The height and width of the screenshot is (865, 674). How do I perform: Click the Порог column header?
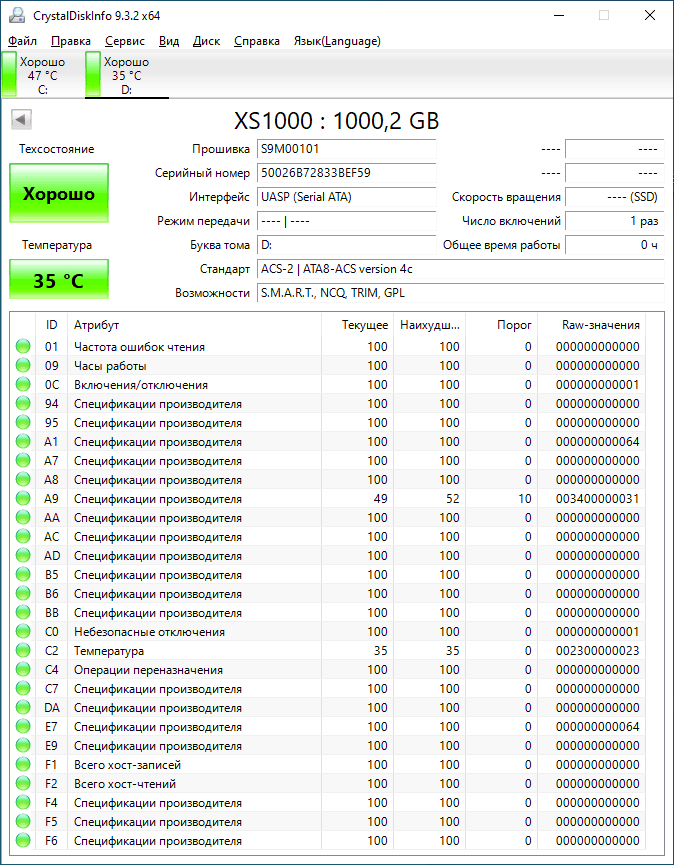coord(501,325)
